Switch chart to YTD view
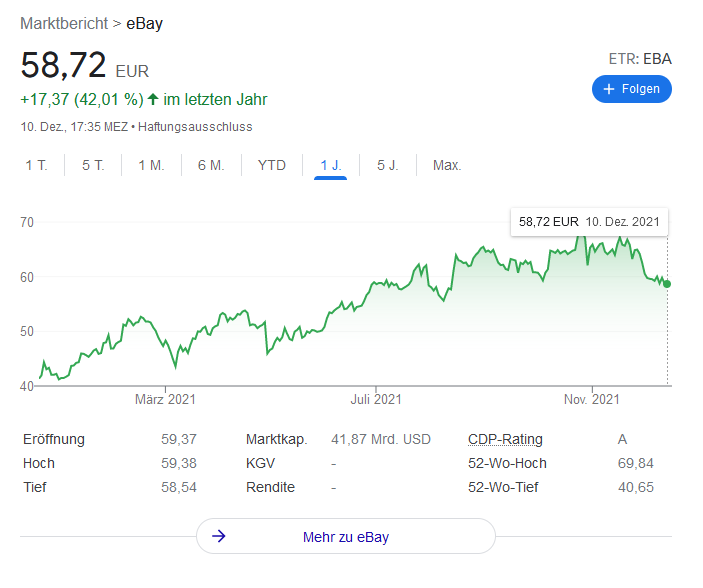The image size is (703, 588). (x=271, y=165)
